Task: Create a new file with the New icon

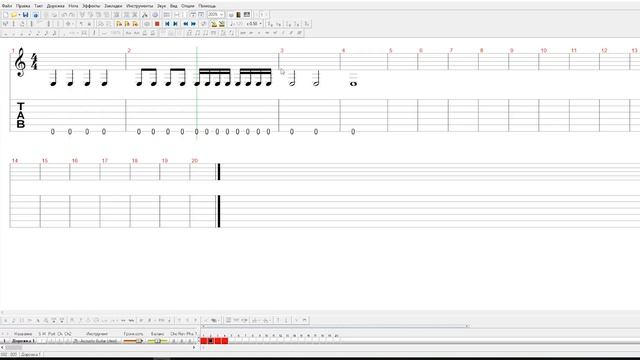Action: pos(5,15)
